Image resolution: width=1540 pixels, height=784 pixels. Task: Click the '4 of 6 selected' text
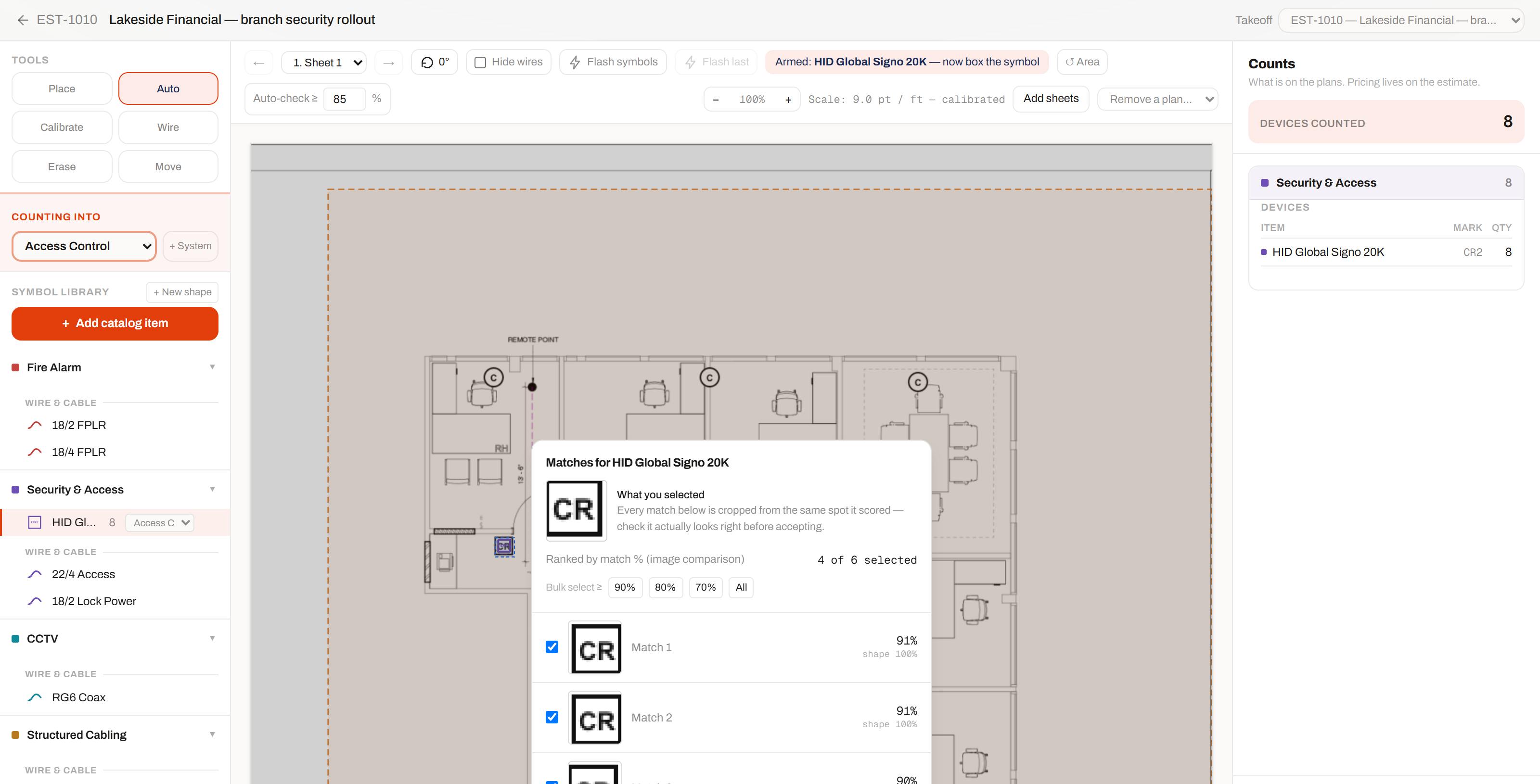click(x=867, y=560)
